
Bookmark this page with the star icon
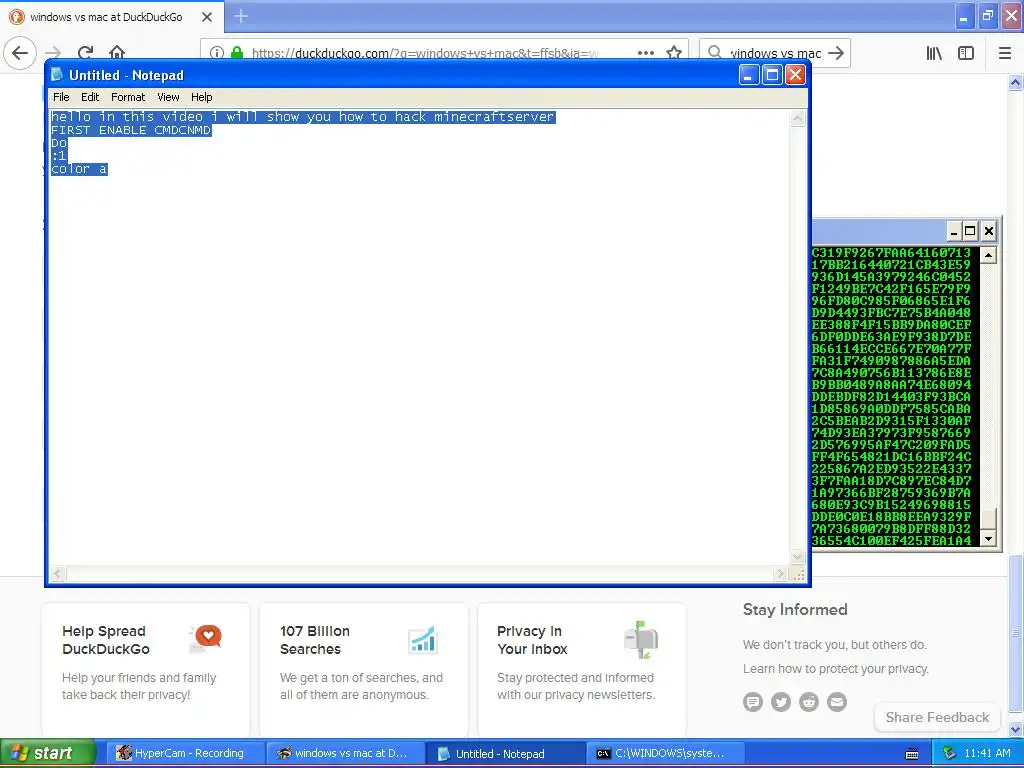(674, 53)
